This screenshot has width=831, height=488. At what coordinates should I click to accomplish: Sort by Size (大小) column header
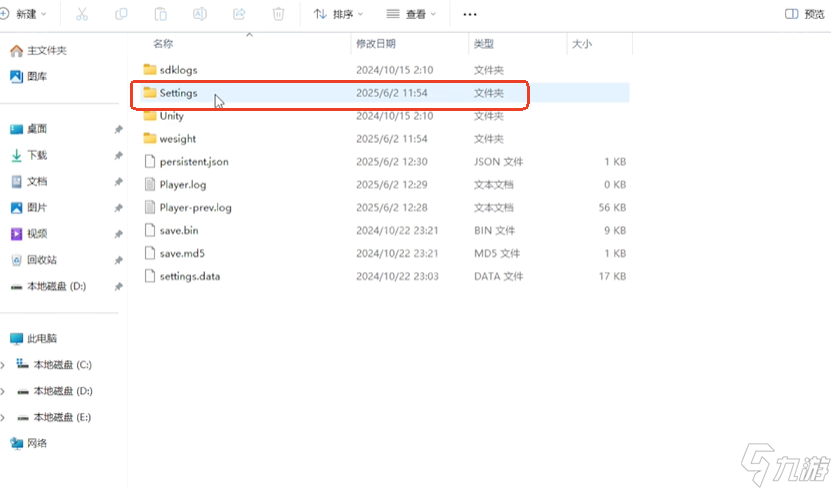pos(581,44)
